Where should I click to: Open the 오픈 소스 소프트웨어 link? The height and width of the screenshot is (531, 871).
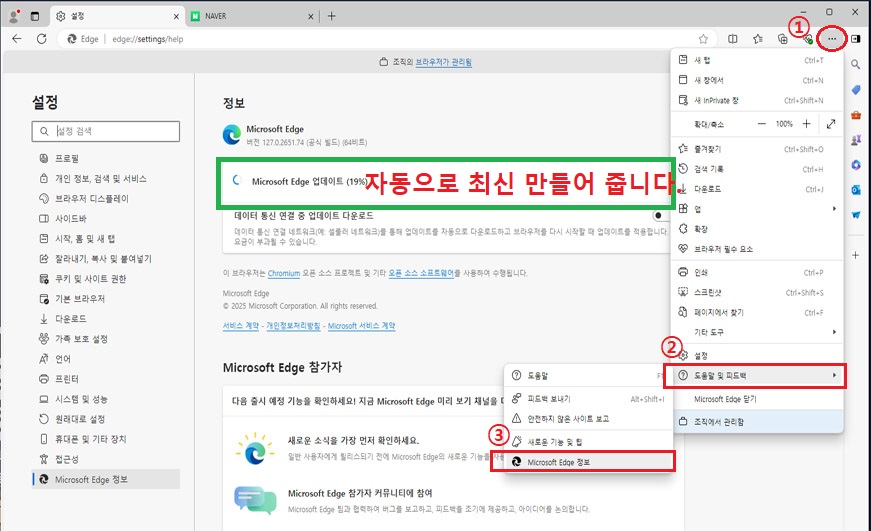421,273
